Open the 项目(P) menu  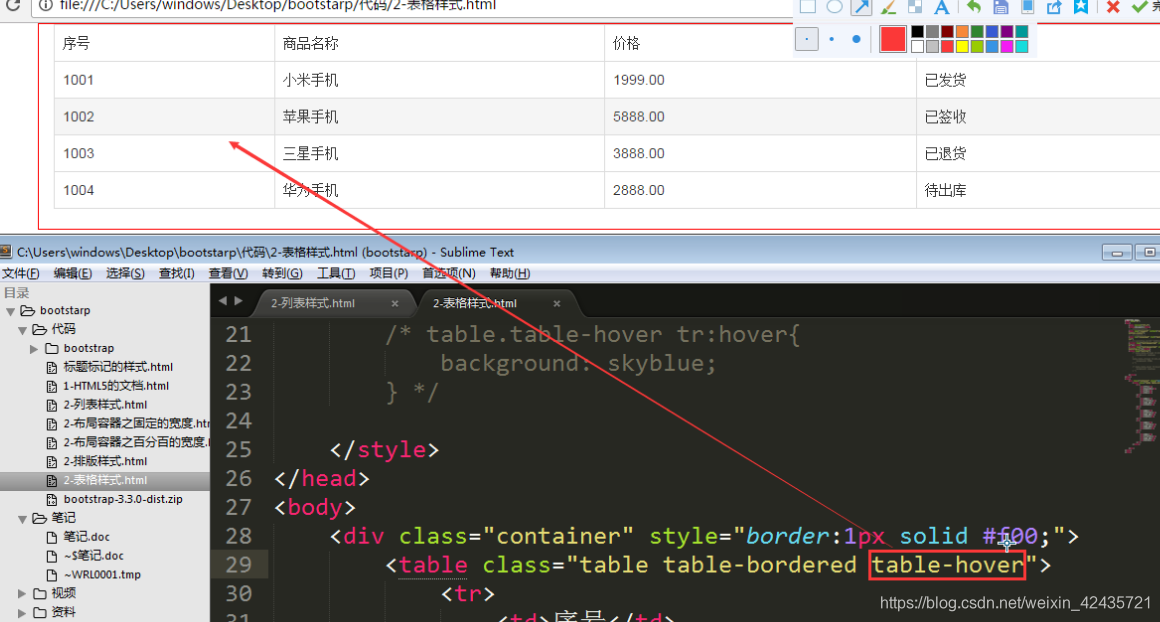click(388, 273)
